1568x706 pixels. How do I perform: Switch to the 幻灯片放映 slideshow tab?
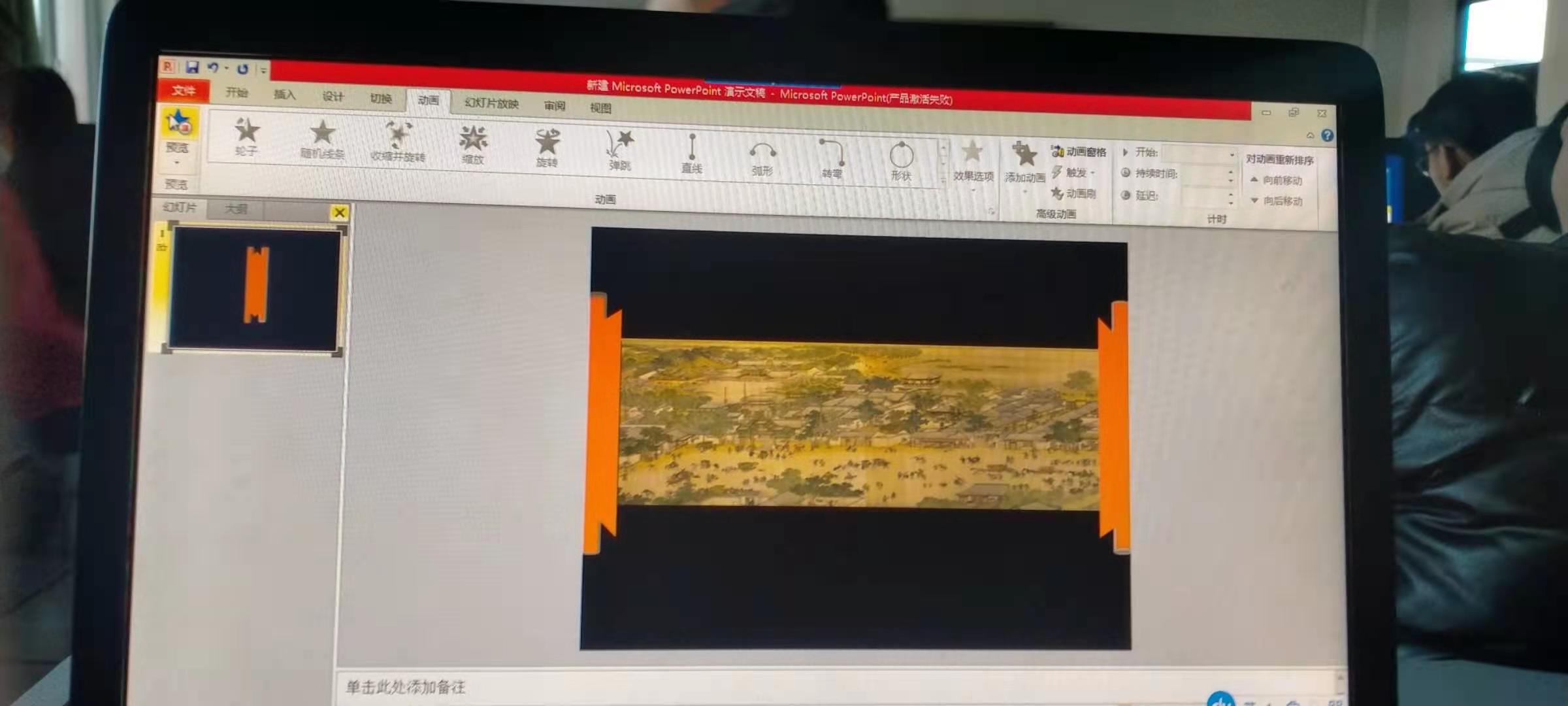[x=491, y=103]
